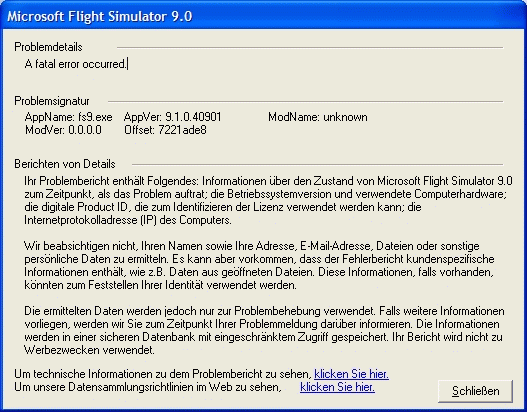Click the AppName: fs9.exe text
Screen dimensions: 527x412
tap(69, 117)
